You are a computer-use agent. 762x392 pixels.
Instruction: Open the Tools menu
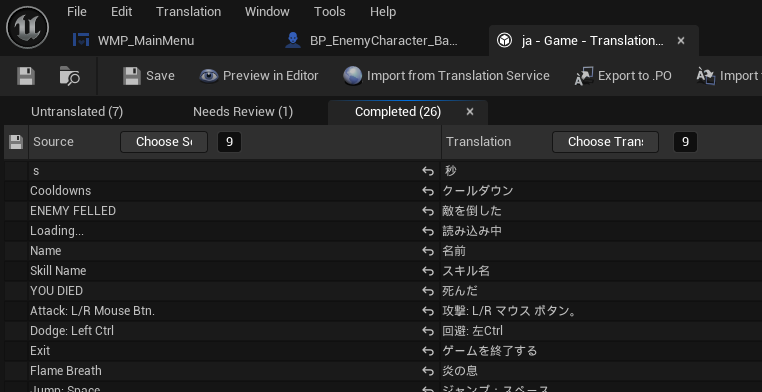329,12
